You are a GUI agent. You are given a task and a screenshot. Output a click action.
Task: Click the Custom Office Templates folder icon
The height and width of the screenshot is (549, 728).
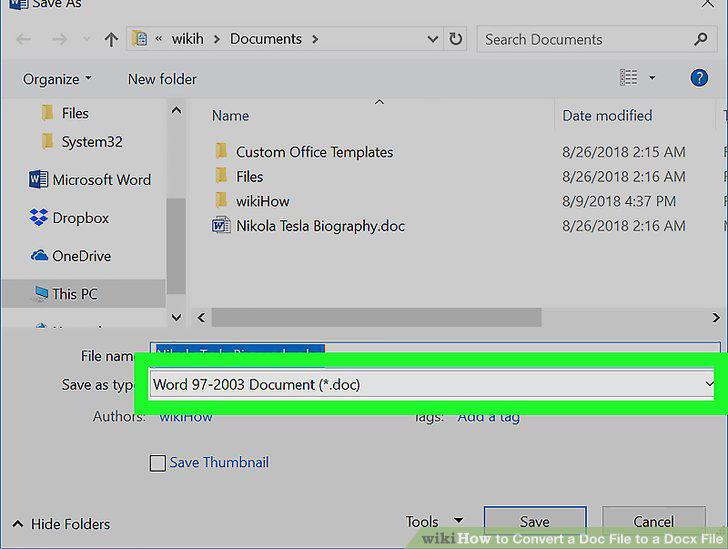click(221, 151)
